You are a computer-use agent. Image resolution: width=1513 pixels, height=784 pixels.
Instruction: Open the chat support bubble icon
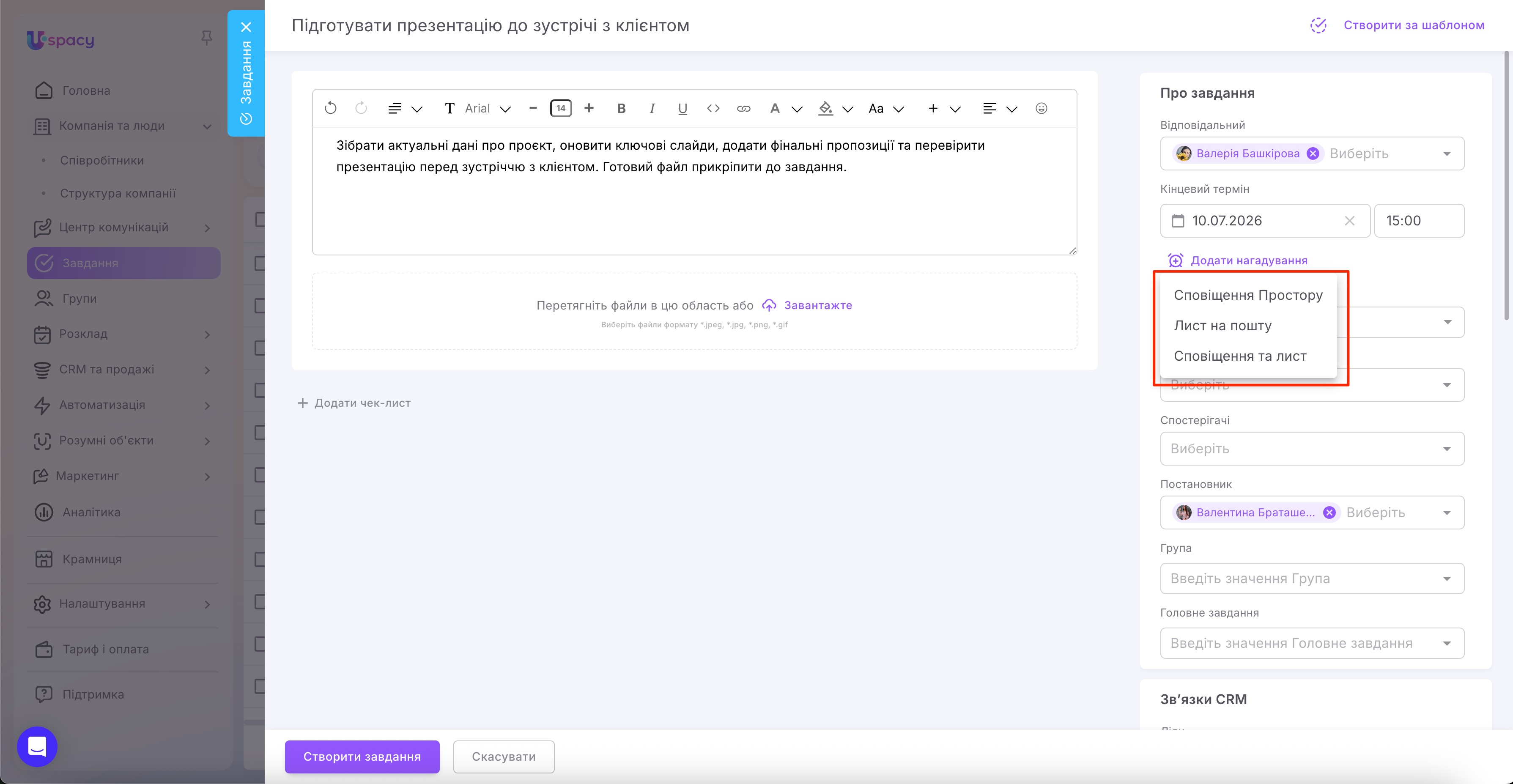tap(37, 746)
